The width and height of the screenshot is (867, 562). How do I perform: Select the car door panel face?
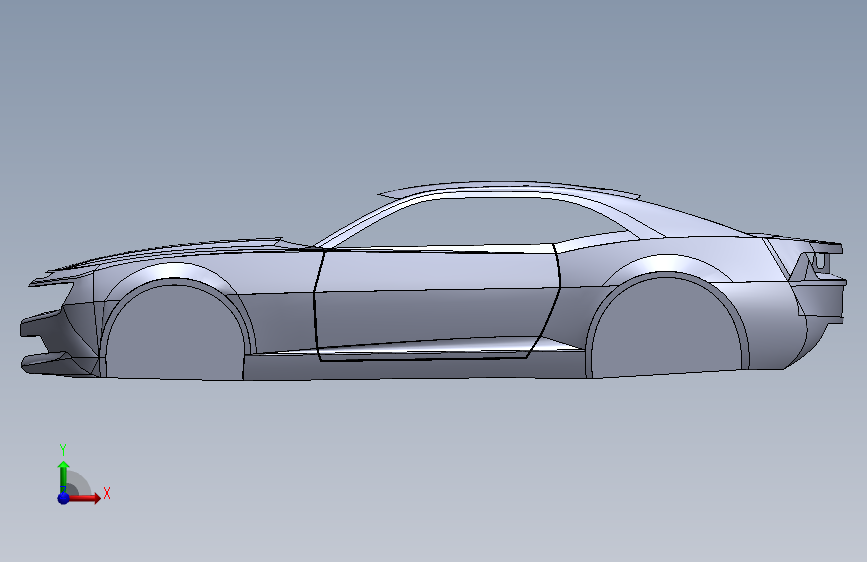pos(437,303)
